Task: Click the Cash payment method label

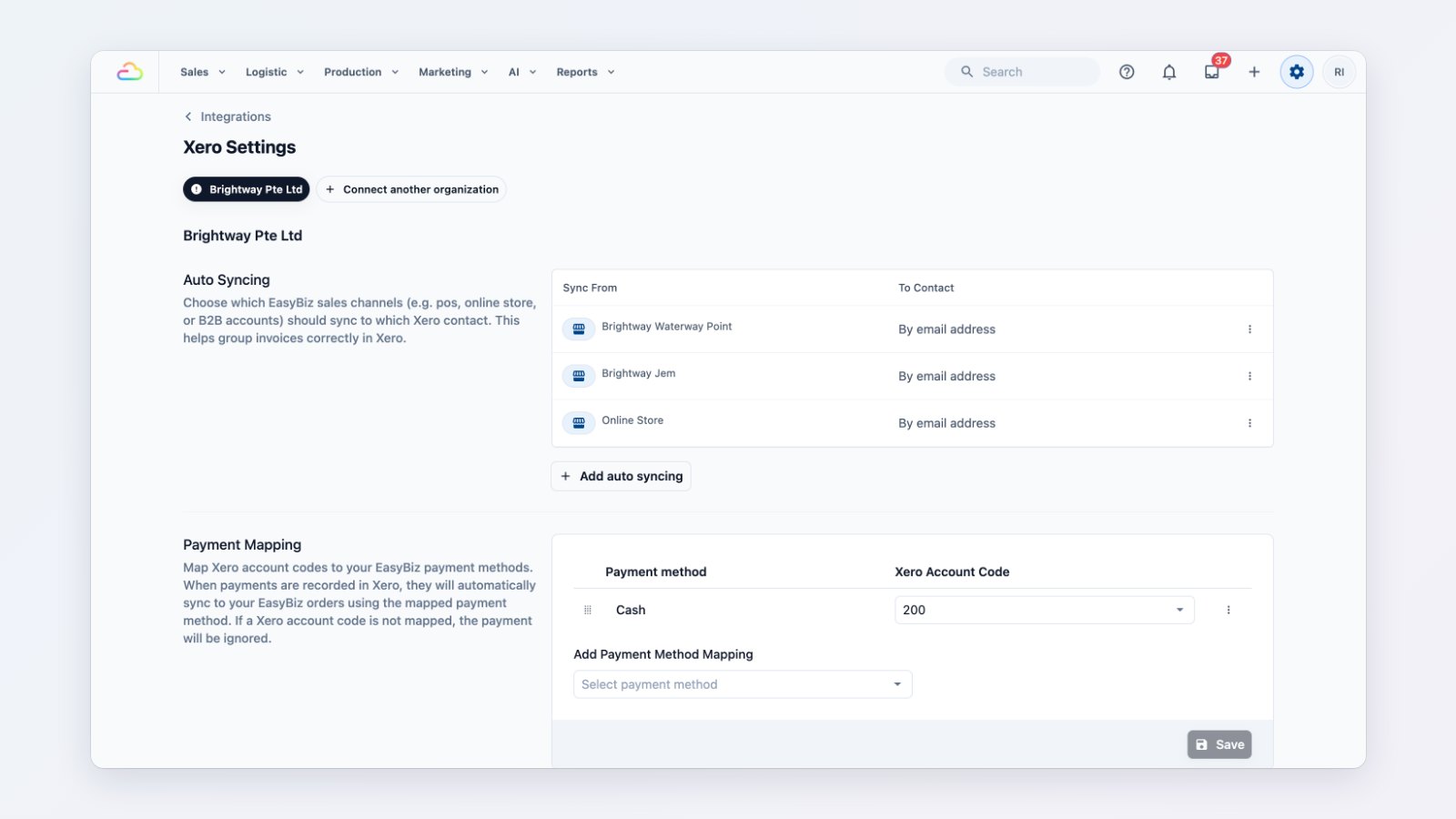Action: pyautogui.click(x=631, y=610)
